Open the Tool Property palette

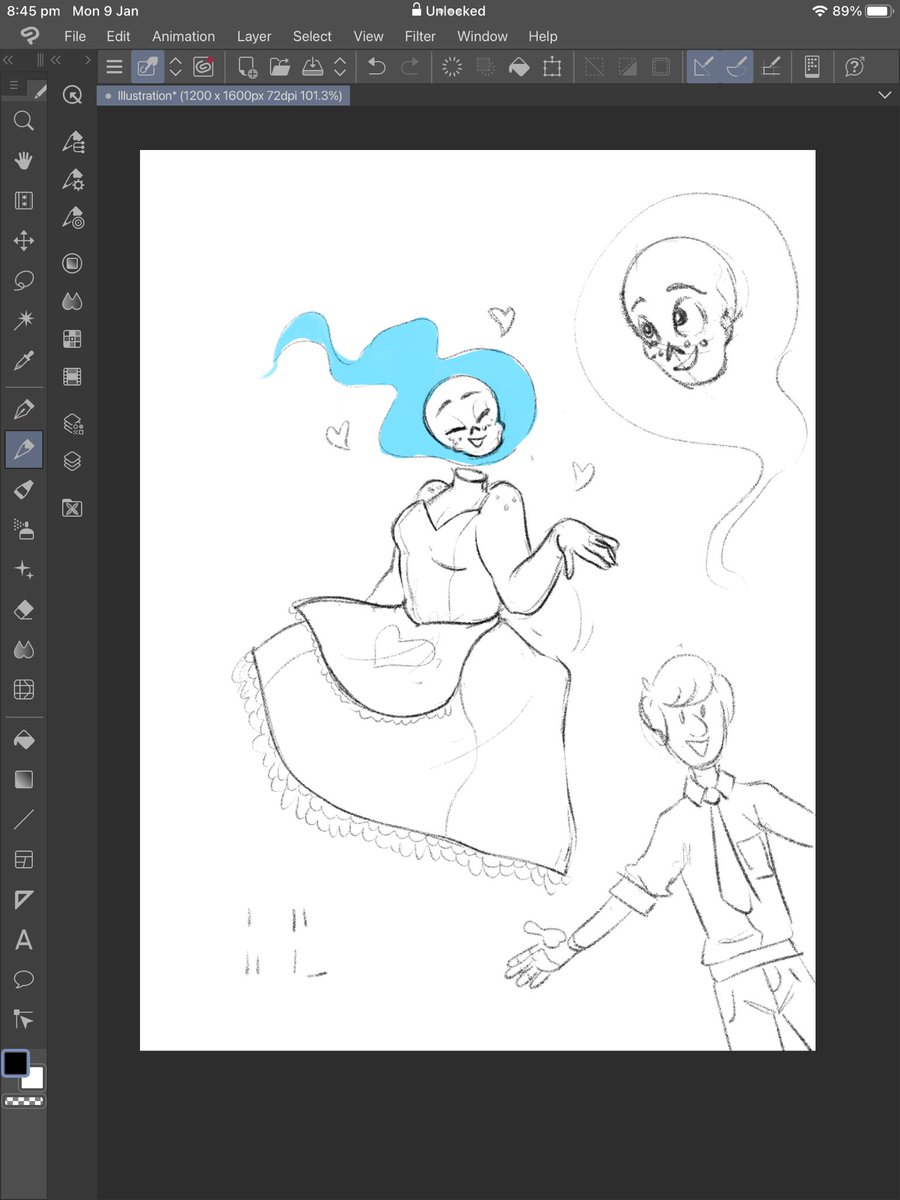pos(72,180)
